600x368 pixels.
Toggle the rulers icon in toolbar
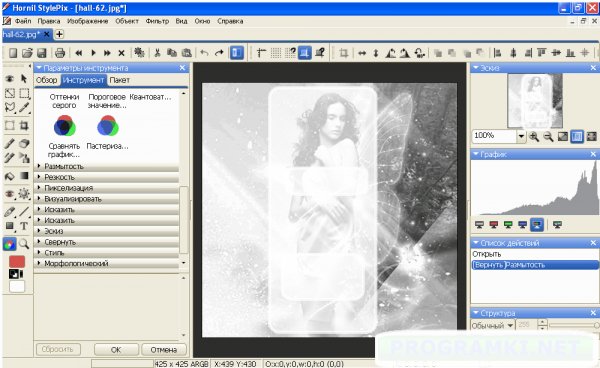261,53
